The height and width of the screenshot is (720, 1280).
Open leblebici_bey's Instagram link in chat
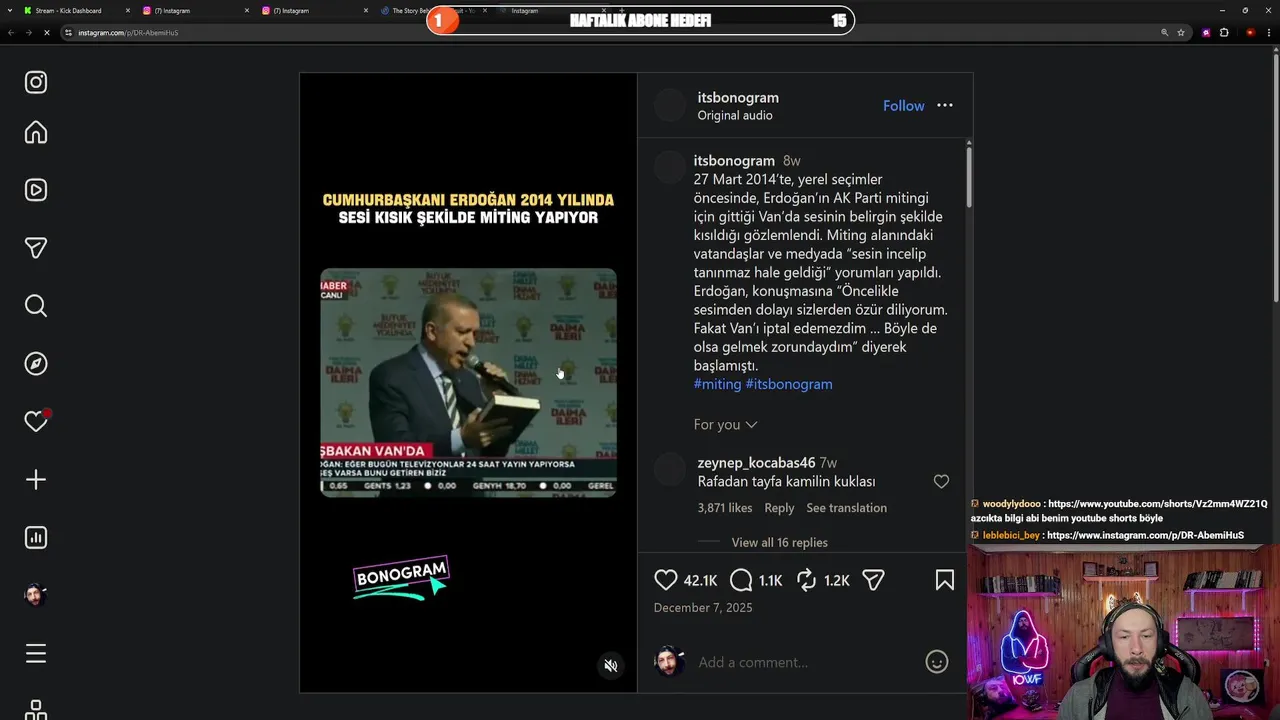[x=1145, y=536]
